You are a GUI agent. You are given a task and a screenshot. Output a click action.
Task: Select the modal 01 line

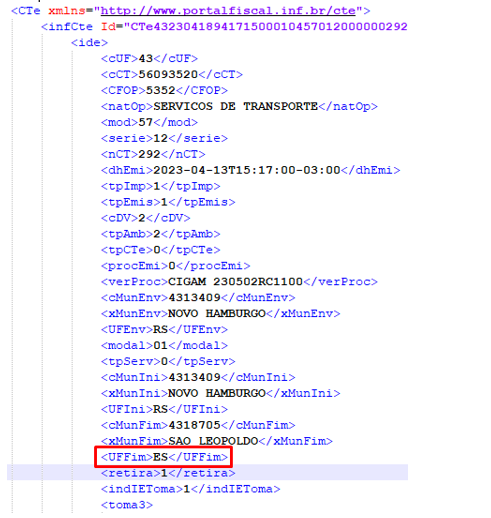[164, 345]
